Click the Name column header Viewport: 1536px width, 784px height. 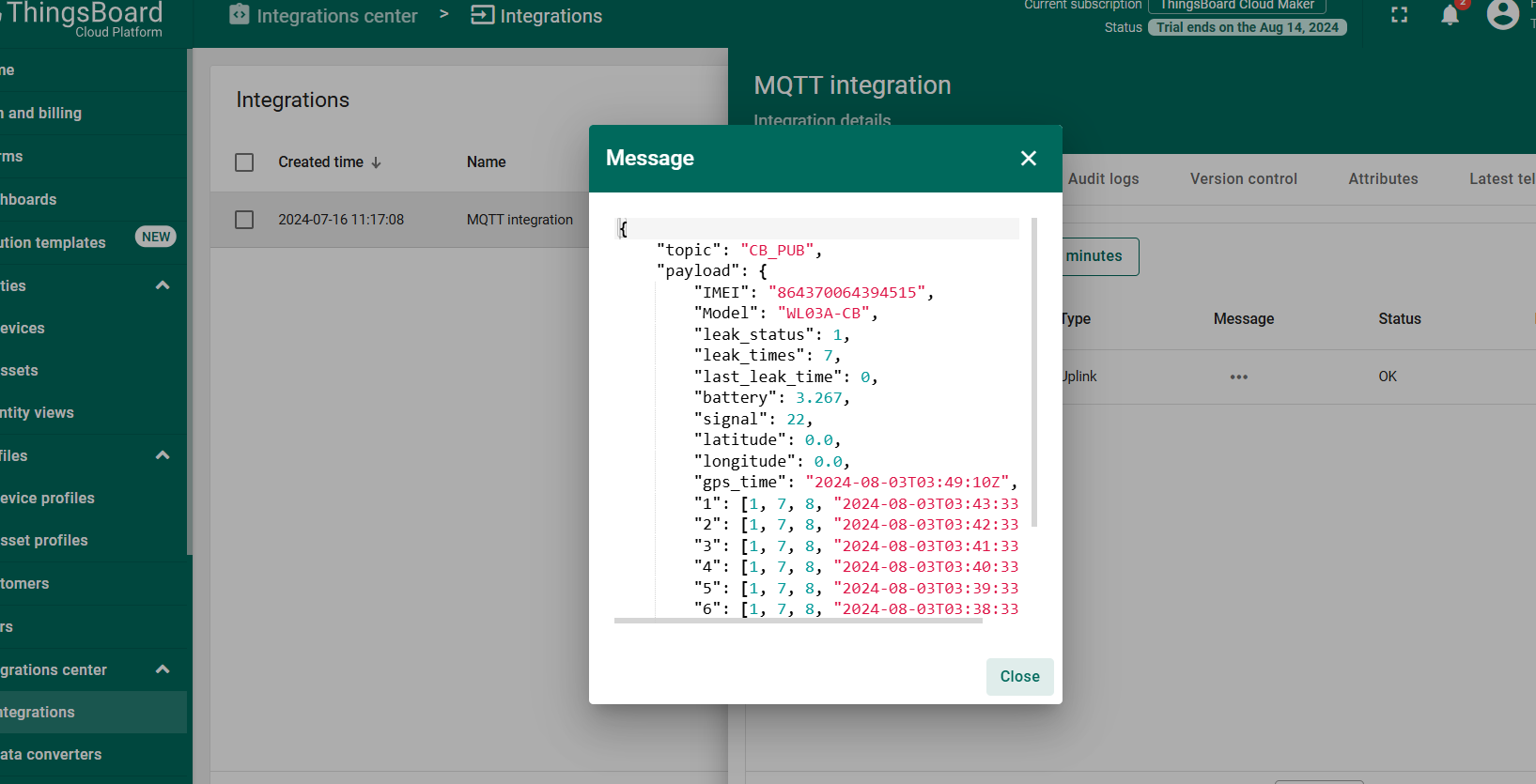coord(486,162)
